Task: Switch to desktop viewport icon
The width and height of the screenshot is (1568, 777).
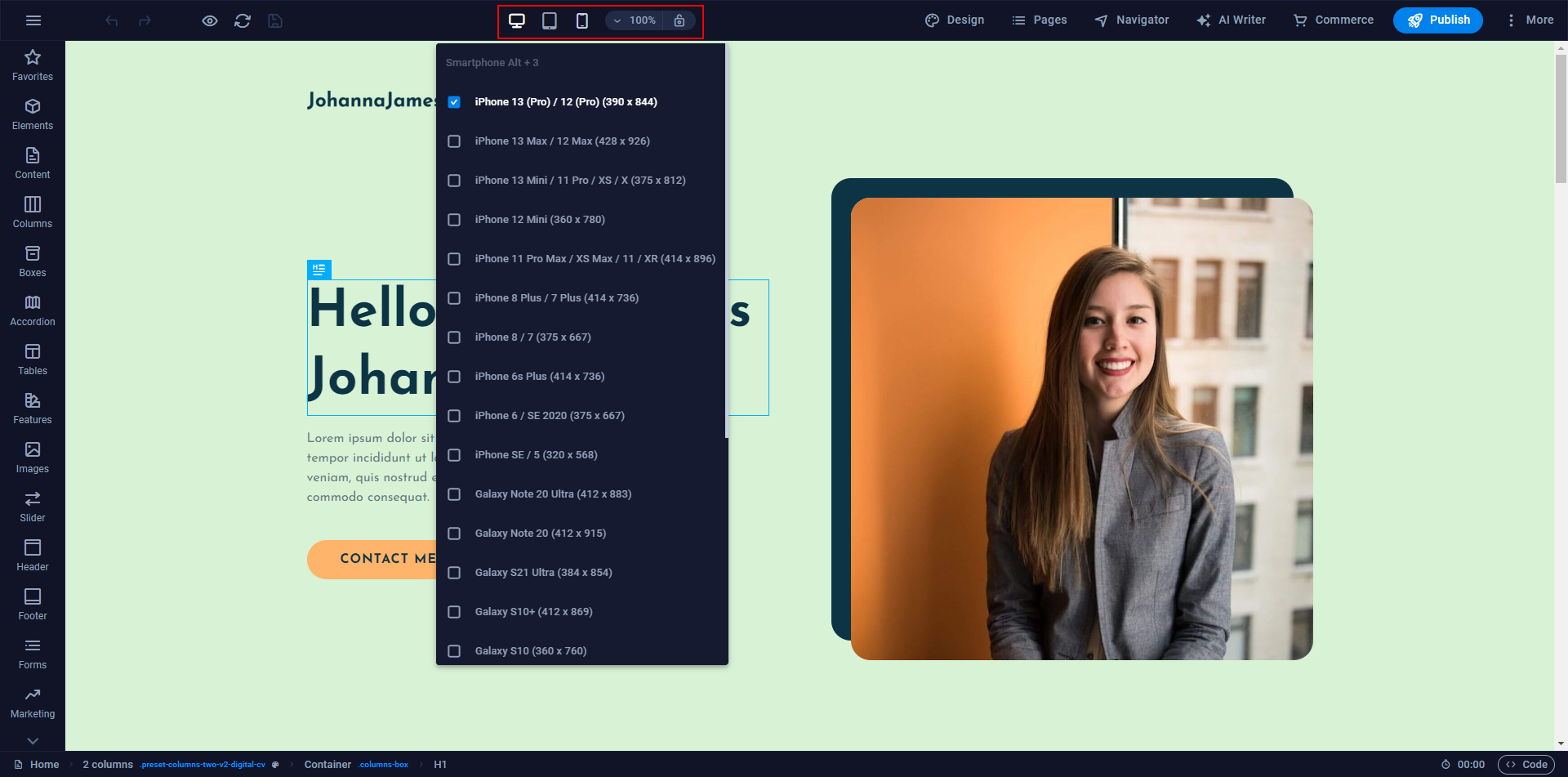Action: click(517, 20)
